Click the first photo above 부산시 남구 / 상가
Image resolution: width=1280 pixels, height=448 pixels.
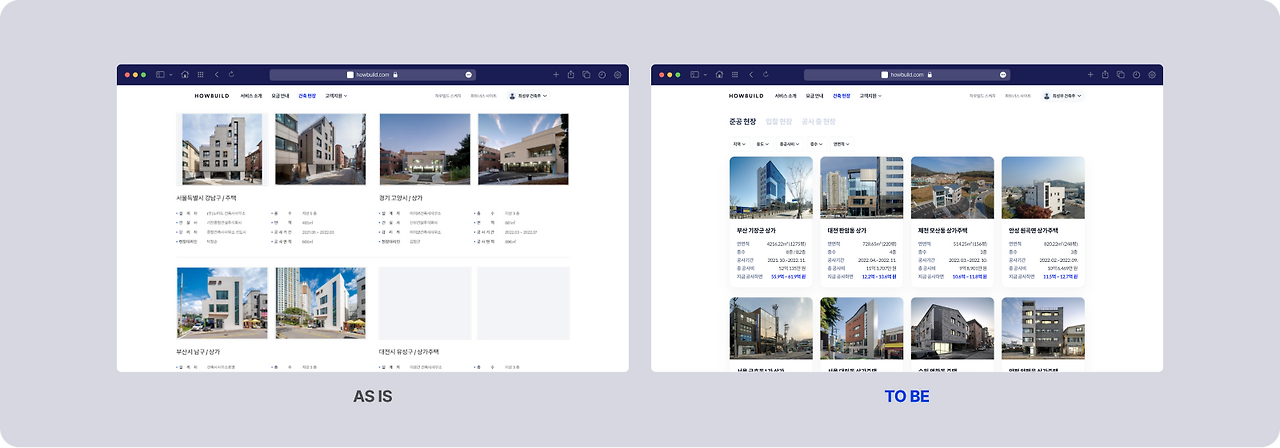tap(222, 302)
